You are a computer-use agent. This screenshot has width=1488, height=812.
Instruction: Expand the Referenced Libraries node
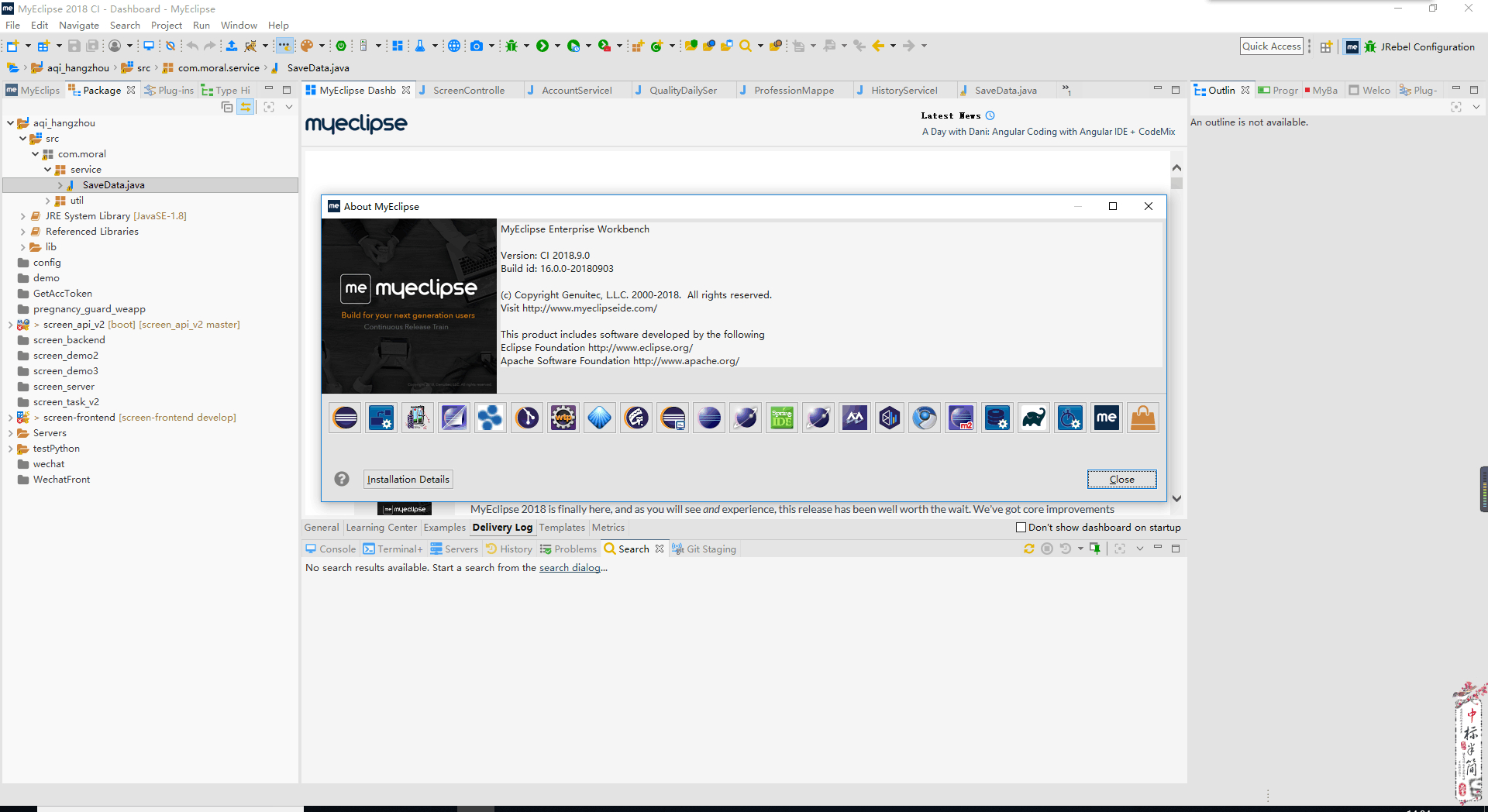[22, 232]
